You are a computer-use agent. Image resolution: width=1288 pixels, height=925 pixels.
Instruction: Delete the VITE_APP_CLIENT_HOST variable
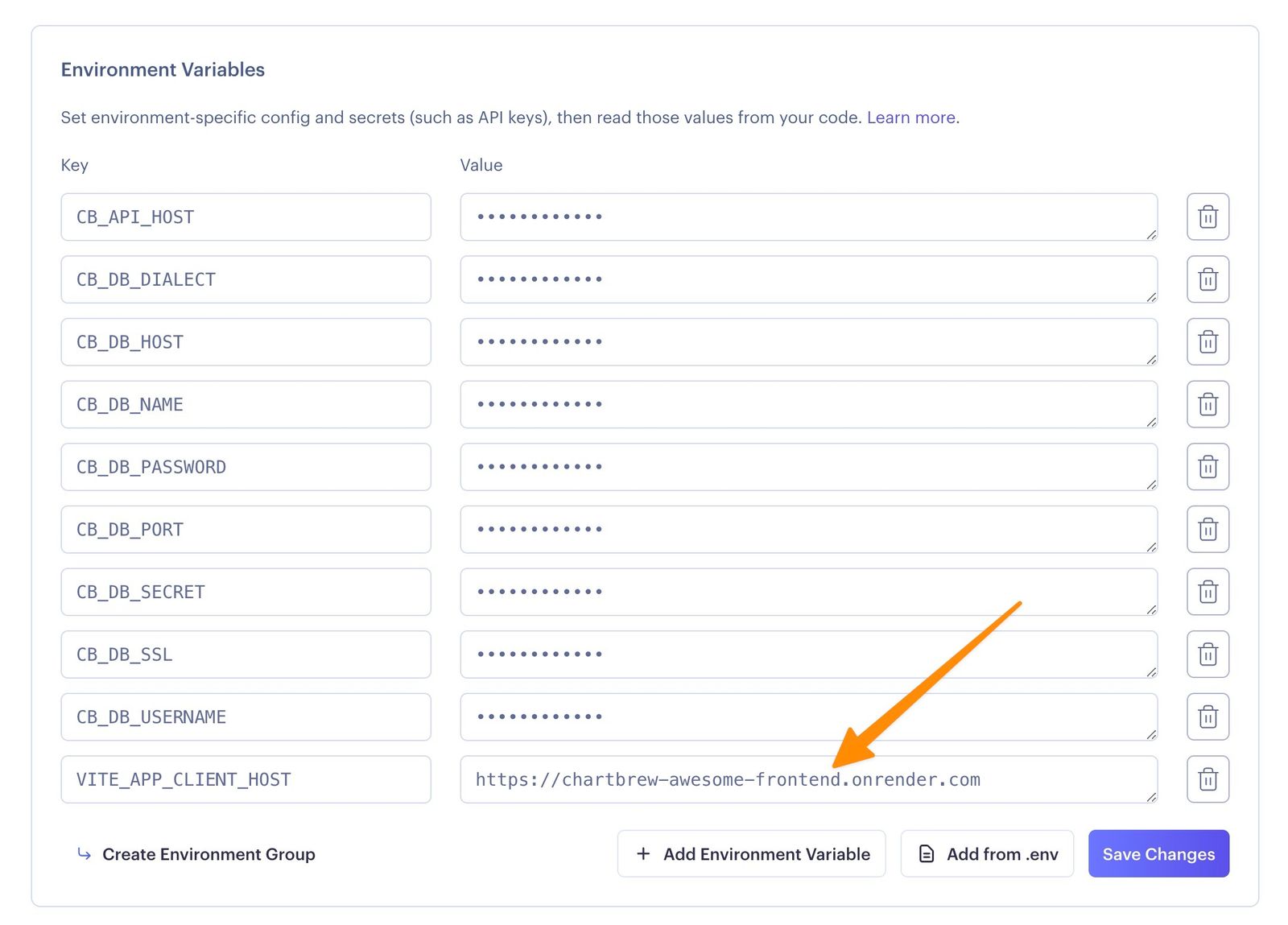(1207, 779)
